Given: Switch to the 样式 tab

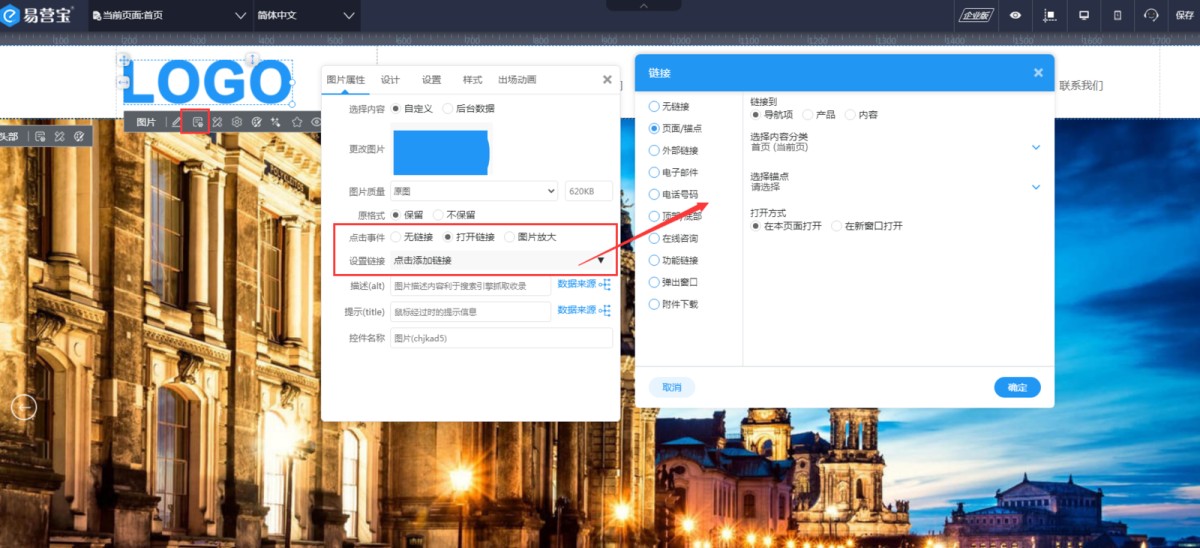Looking at the screenshot, I should coord(472,80).
